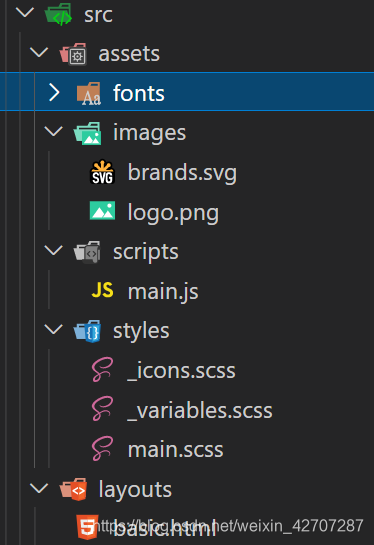Screen dimensions: 374x545
Task: Select the scripts folder name
Action: (146, 252)
